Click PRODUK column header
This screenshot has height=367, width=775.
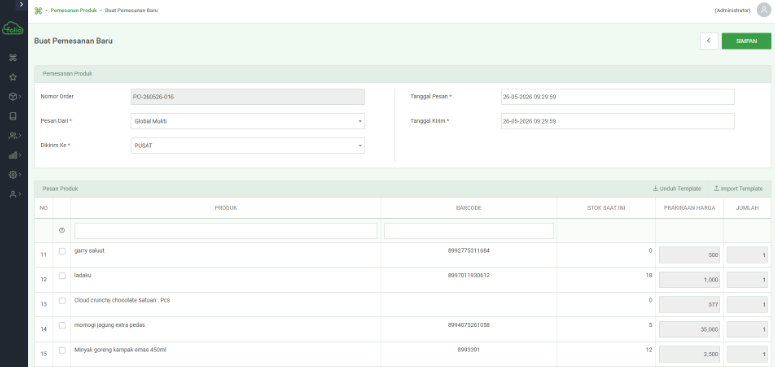coord(226,208)
